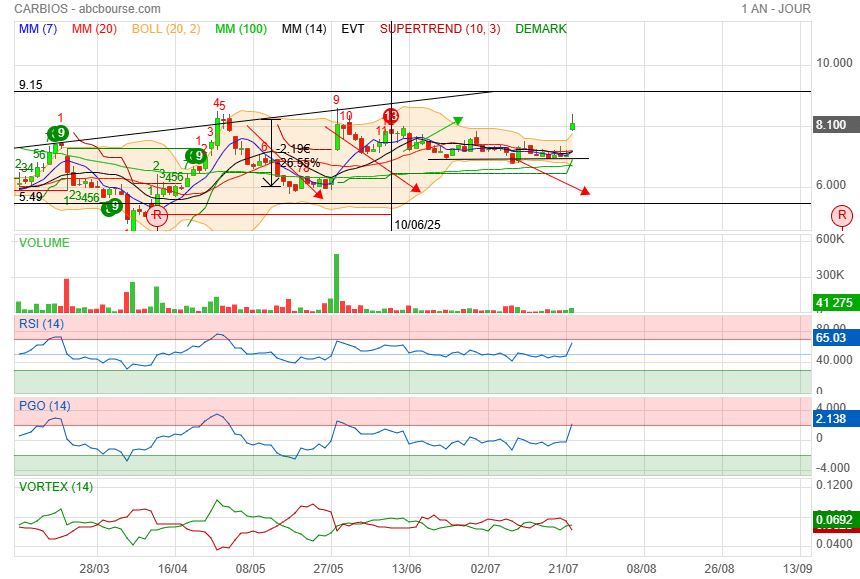Click the 02/07 date on time axis
This screenshot has width=860, height=579.
click(x=485, y=569)
